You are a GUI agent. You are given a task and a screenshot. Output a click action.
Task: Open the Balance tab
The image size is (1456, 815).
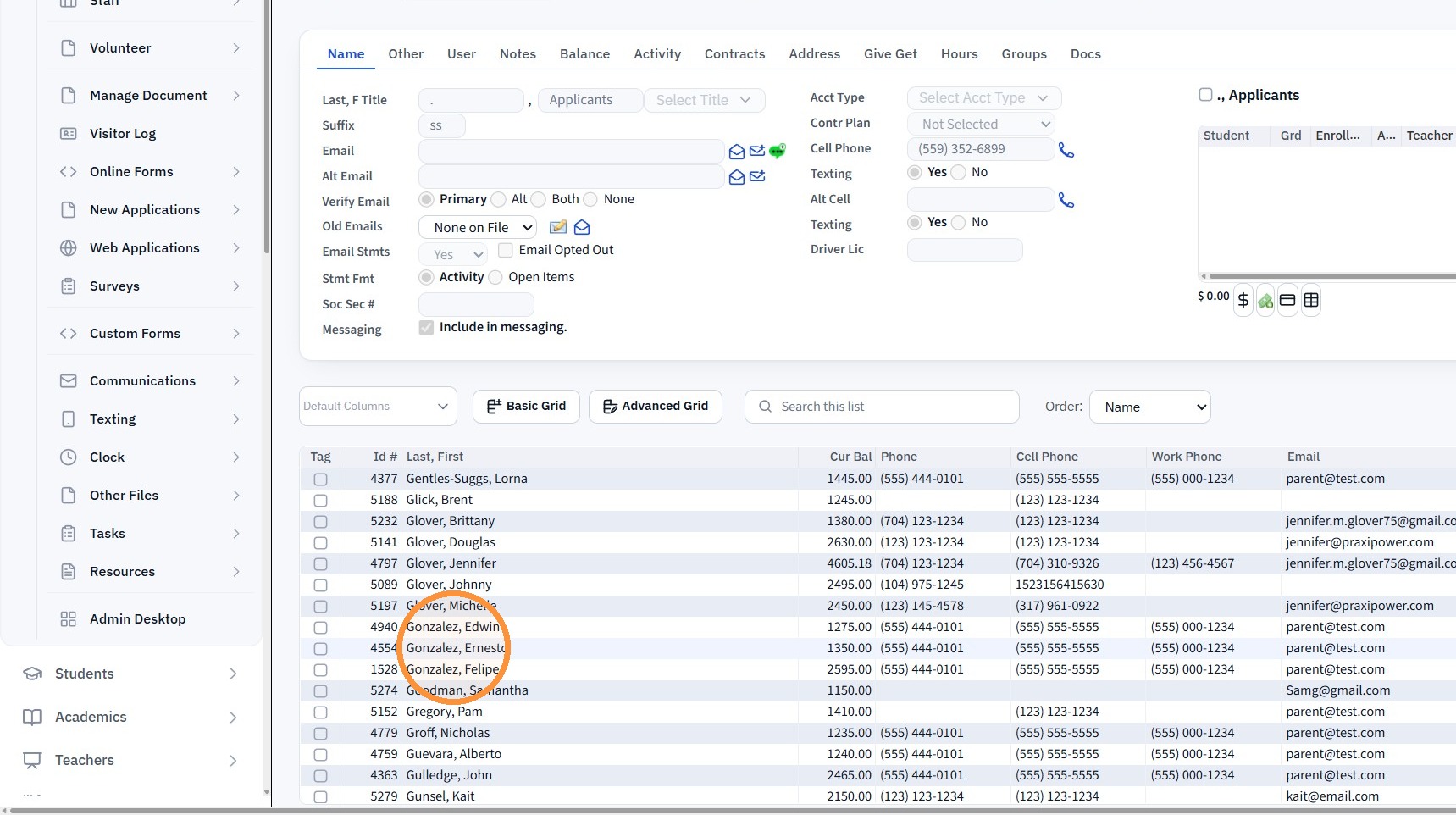pos(584,54)
